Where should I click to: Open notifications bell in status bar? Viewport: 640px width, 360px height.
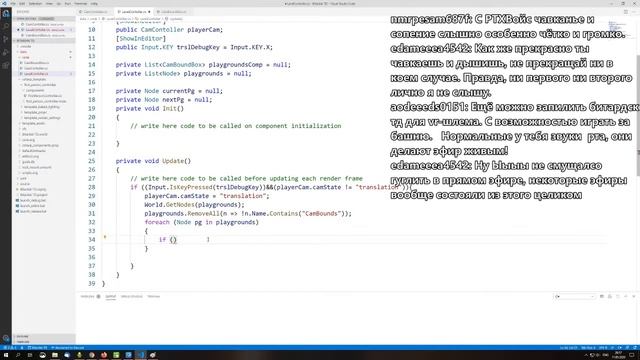click(635, 348)
